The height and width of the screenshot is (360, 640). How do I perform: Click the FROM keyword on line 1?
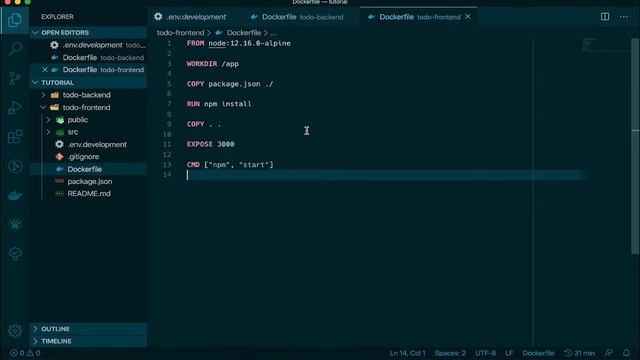coord(195,43)
